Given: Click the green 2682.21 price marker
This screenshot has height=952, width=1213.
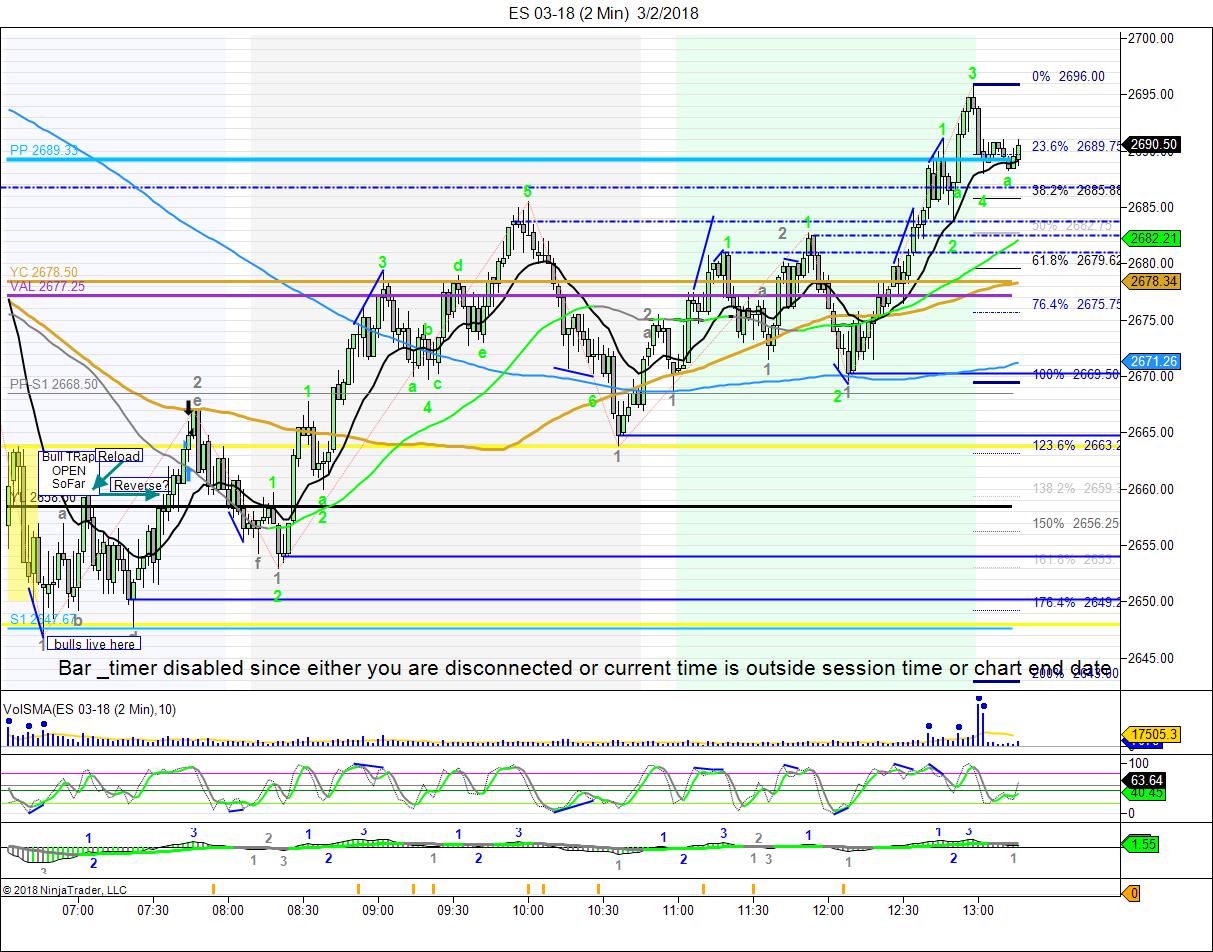Looking at the screenshot, I should 1152,238.
